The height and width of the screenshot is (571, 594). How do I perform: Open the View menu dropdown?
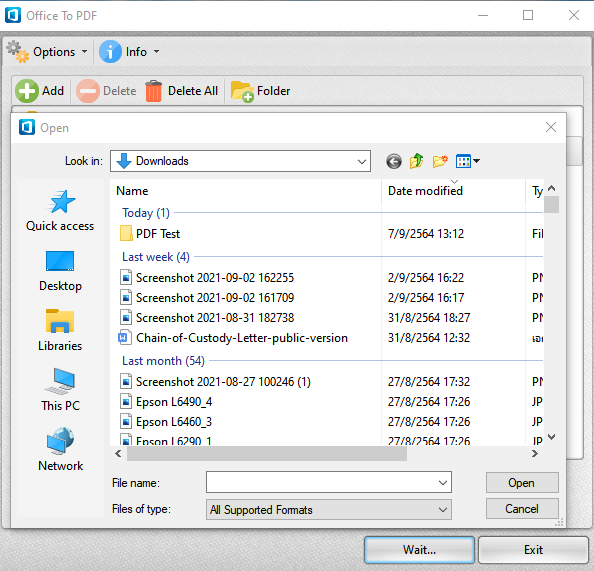(x=468, y=161)
